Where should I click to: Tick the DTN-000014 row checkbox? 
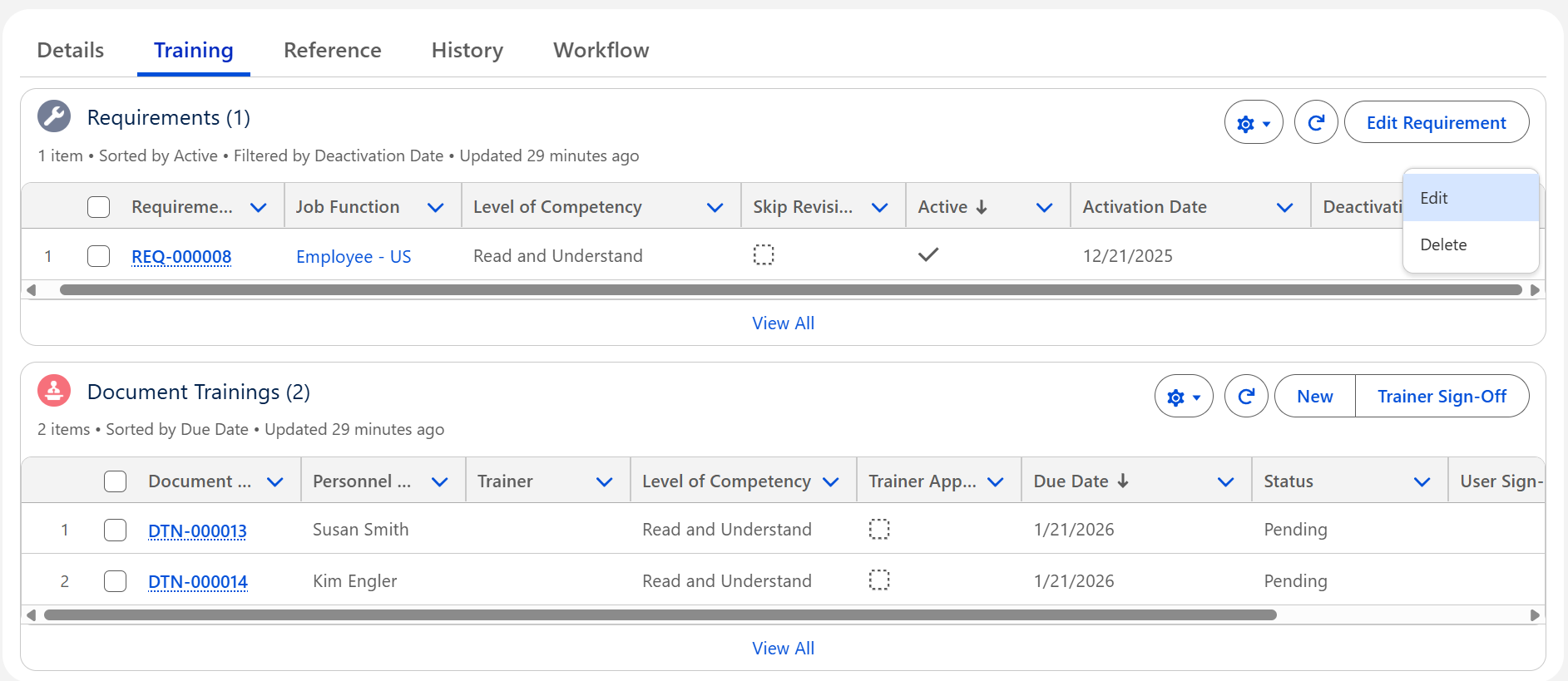116,581
